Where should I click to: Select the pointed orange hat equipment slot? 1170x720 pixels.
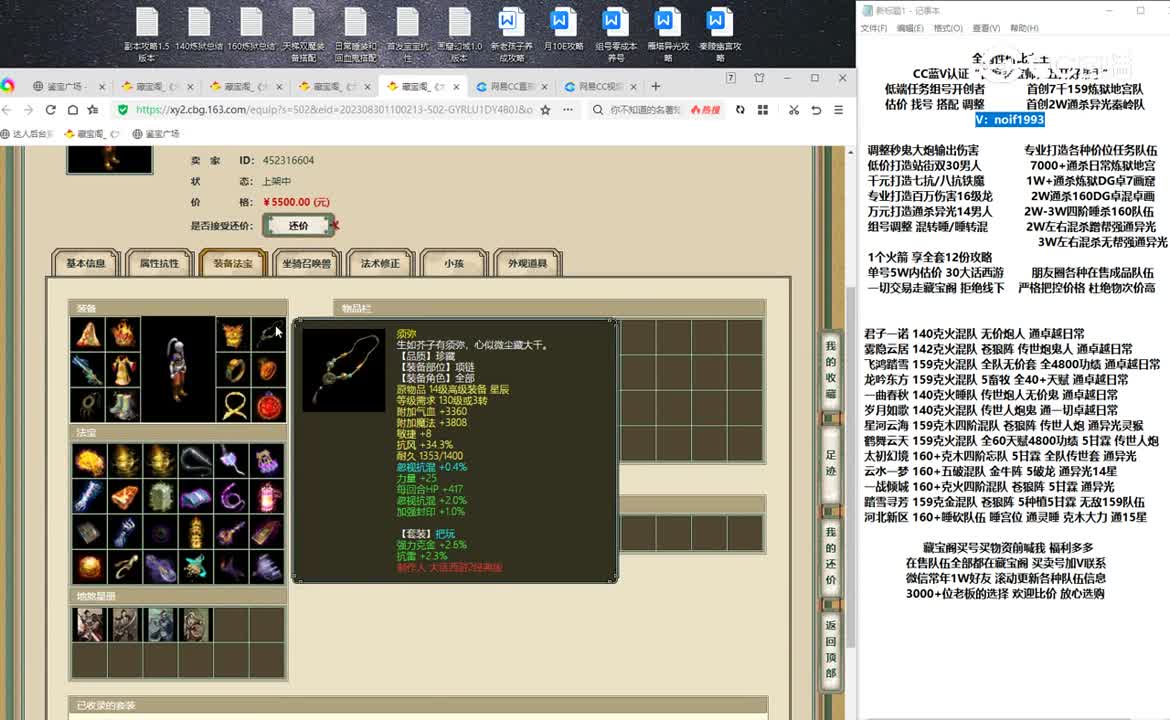(x=88, y=334)
